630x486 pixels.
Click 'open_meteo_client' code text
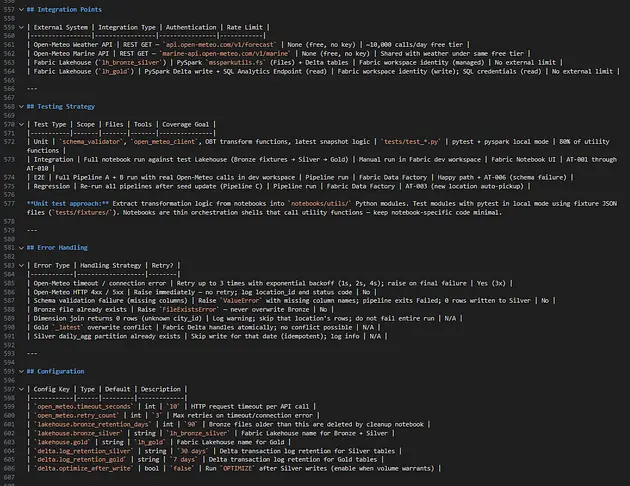coord(165,142)
